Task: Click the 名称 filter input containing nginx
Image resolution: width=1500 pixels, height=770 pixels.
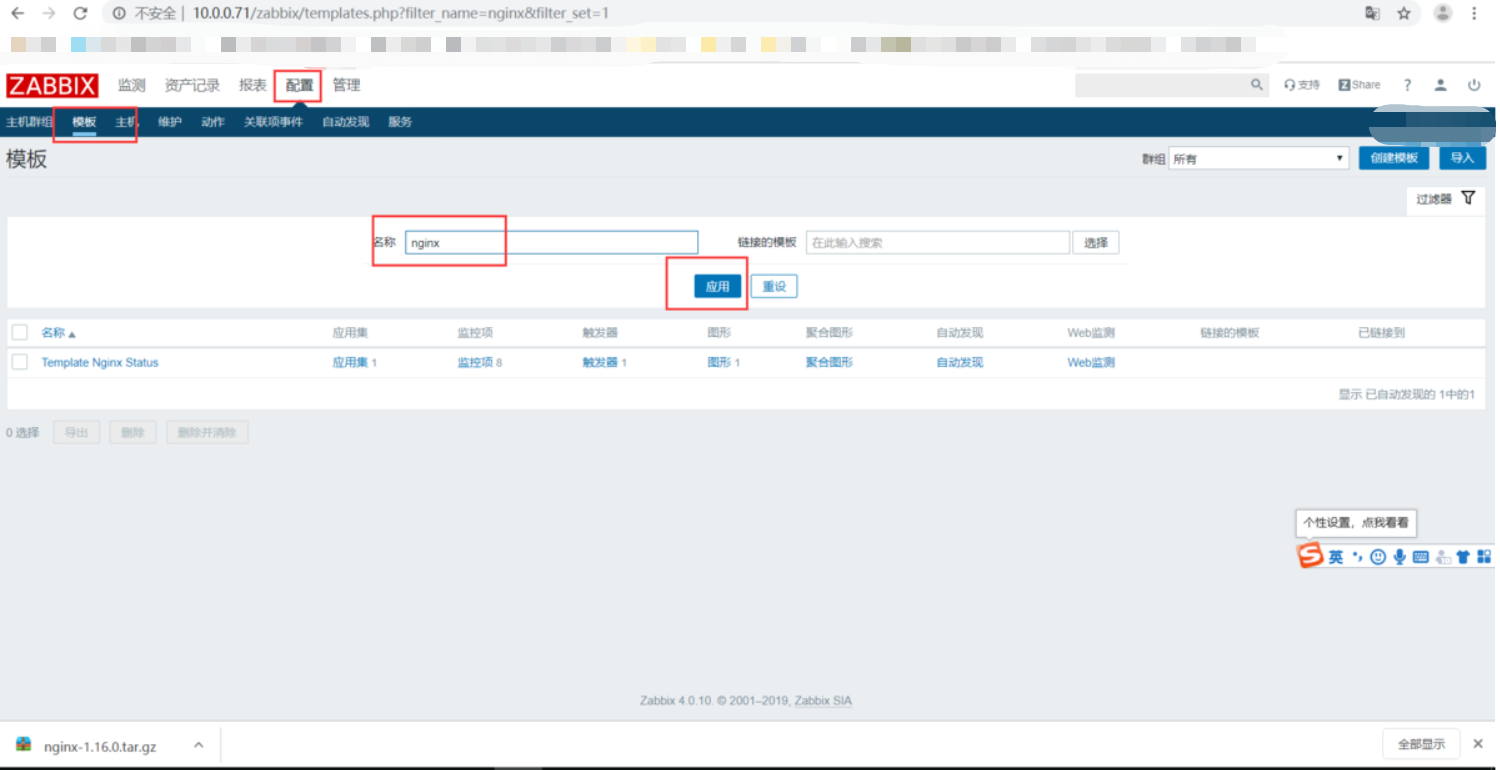Action: click(551, 242)
